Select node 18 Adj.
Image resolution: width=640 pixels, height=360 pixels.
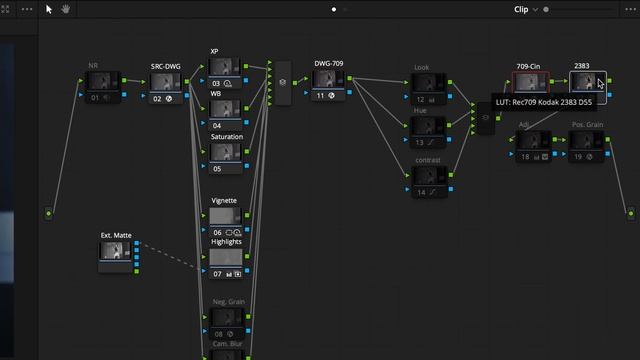[x=533, y=147]
